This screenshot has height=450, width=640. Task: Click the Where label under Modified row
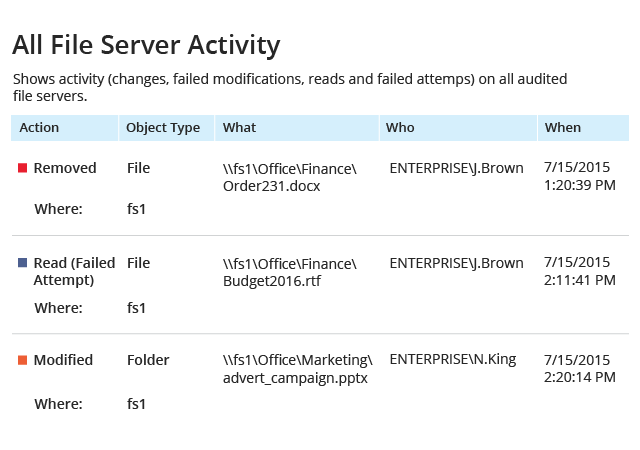click(58, 404)
